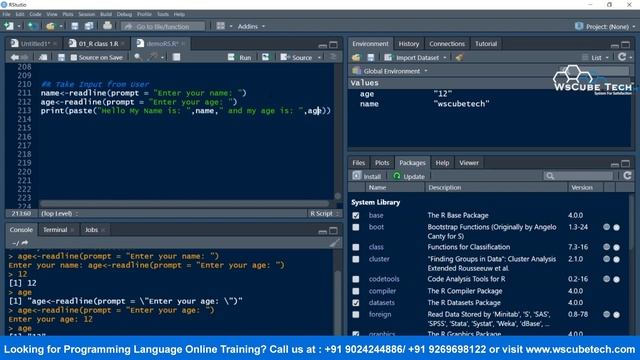This screenshot has width=640, height=360.
Task: Refresh the Environment pane
Action: pyautogui.click(x=622, y=57)
